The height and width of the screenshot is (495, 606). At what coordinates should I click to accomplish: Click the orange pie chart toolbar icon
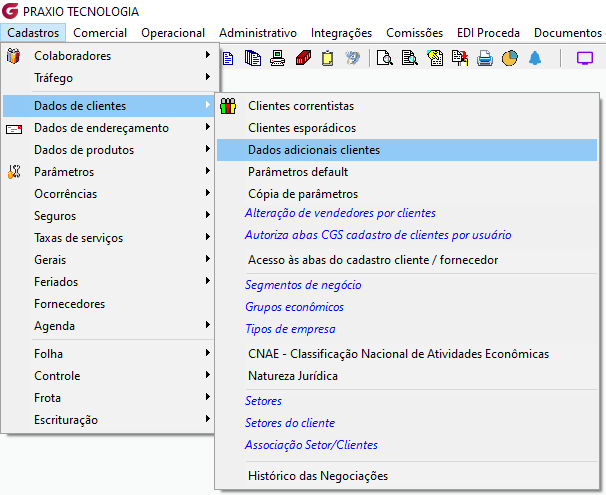tap(510, 58)
